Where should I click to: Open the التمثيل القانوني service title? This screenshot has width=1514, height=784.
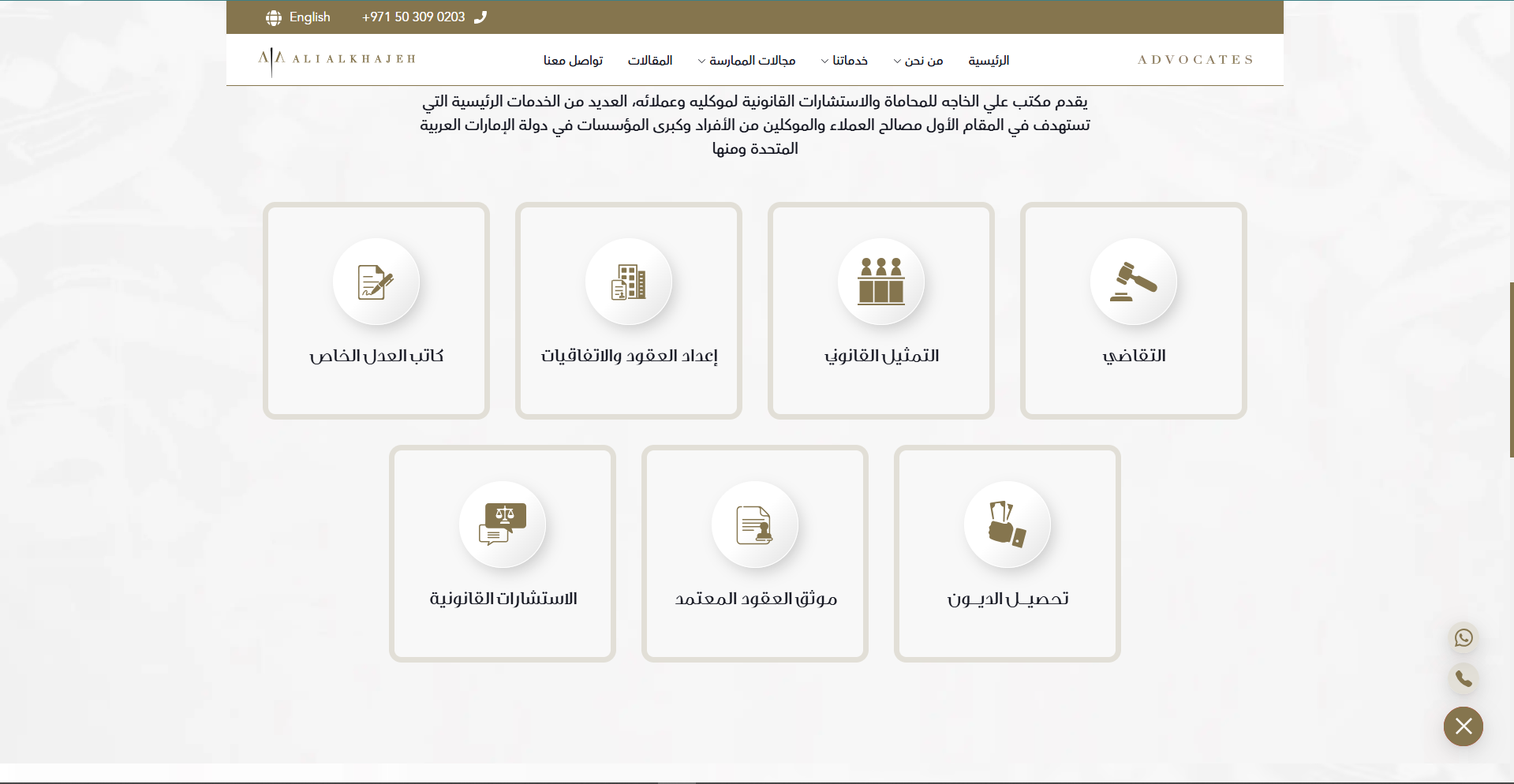click(x=881, y=356)
